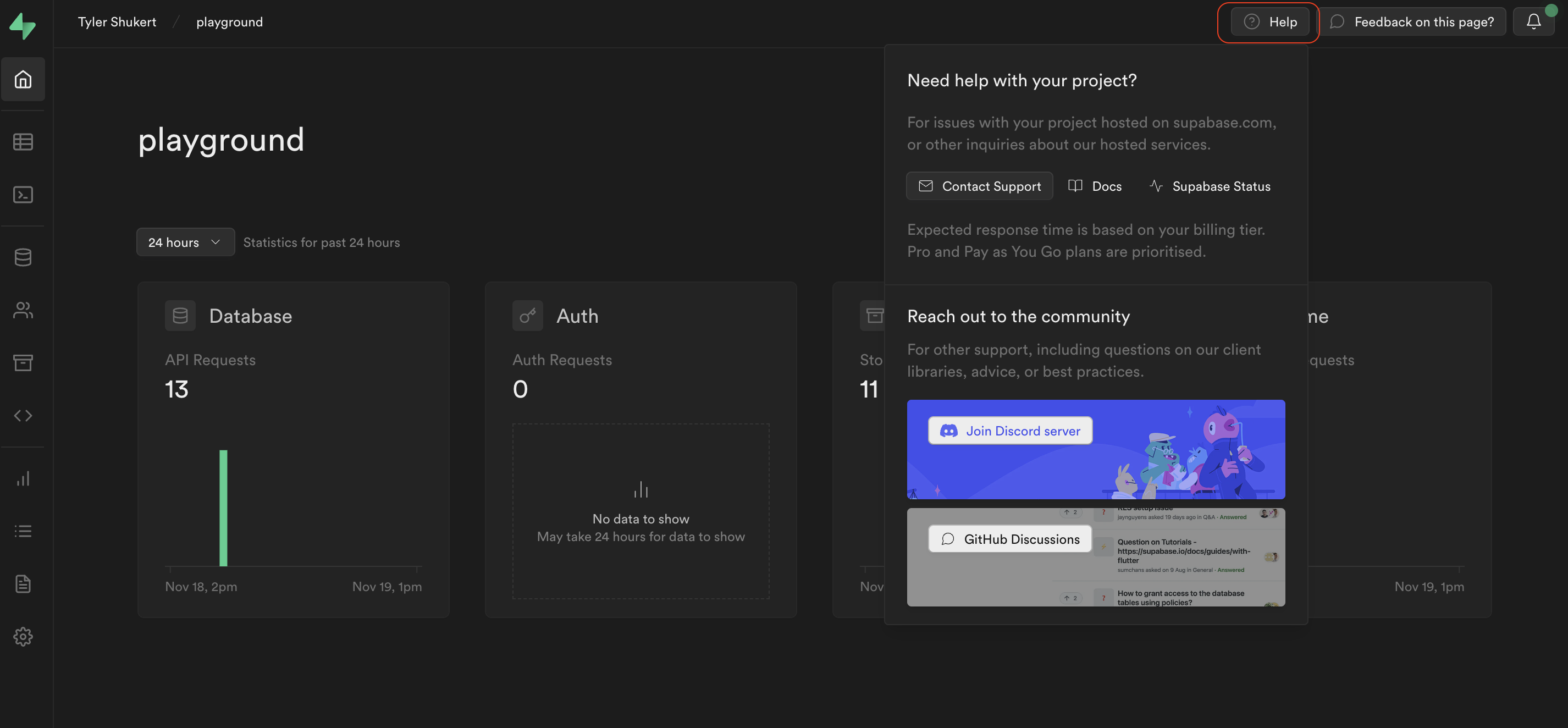Click GitHub Discussions button
Viewport: 1568px width, 728px height.
(1011, 539)
